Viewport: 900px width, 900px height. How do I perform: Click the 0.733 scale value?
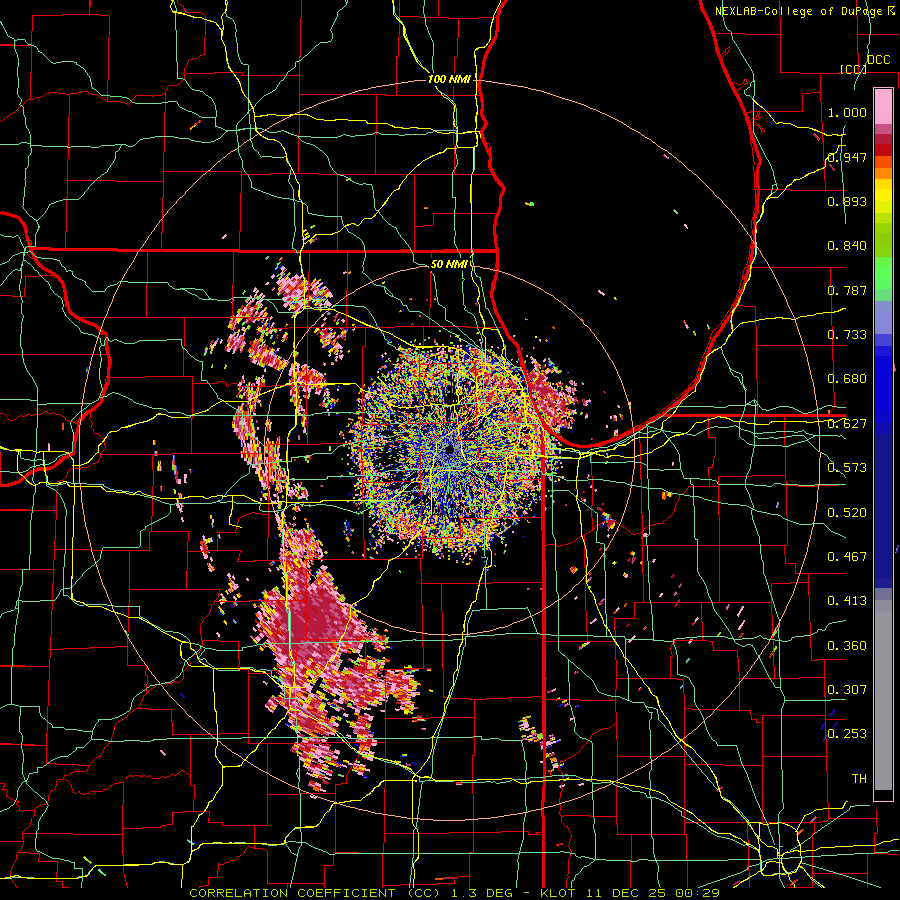pyautogui.click(x=847, y=335)
